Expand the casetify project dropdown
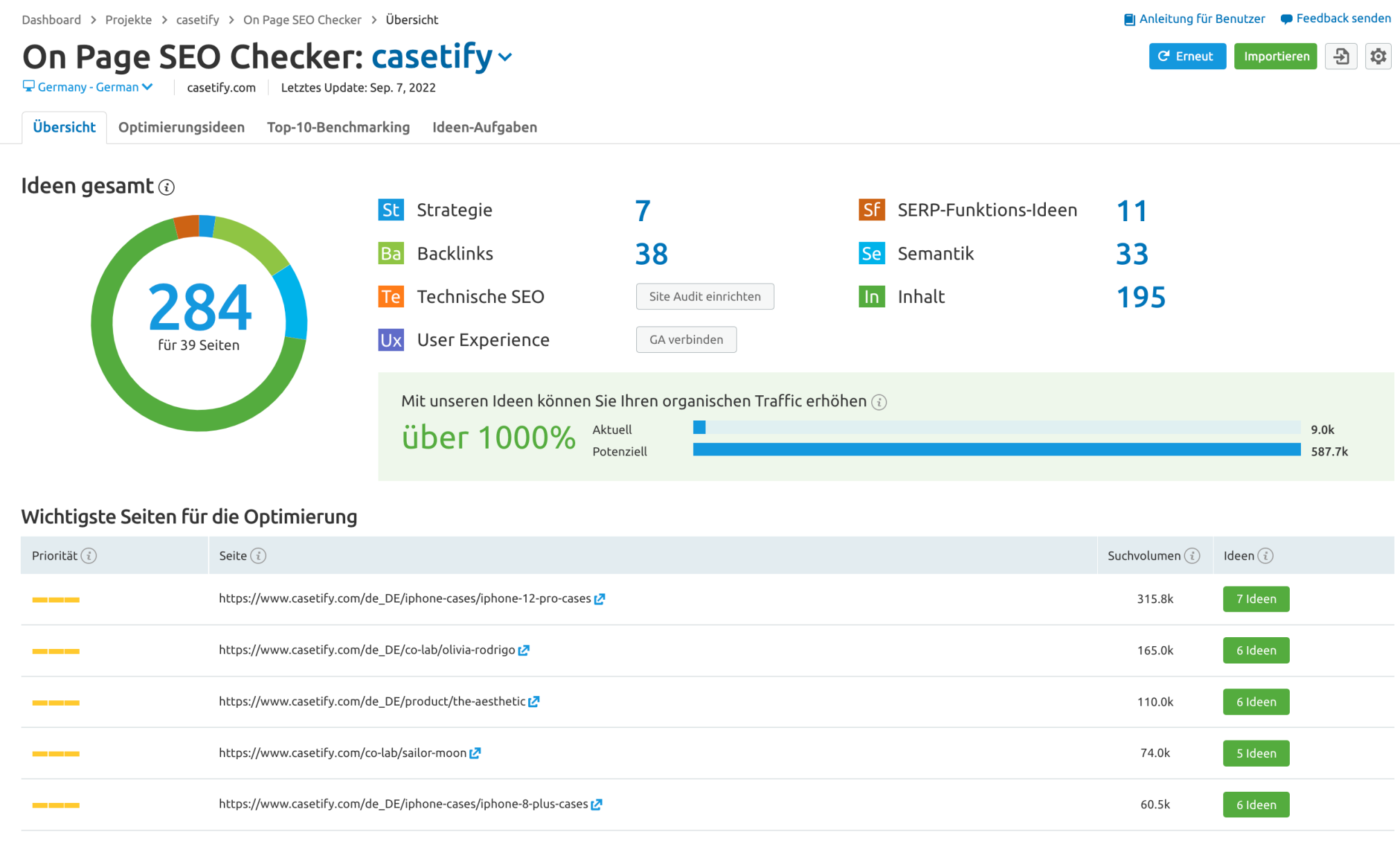This screenshot has height=841, width=1400. pyautogui.click(x=505, y=57)
